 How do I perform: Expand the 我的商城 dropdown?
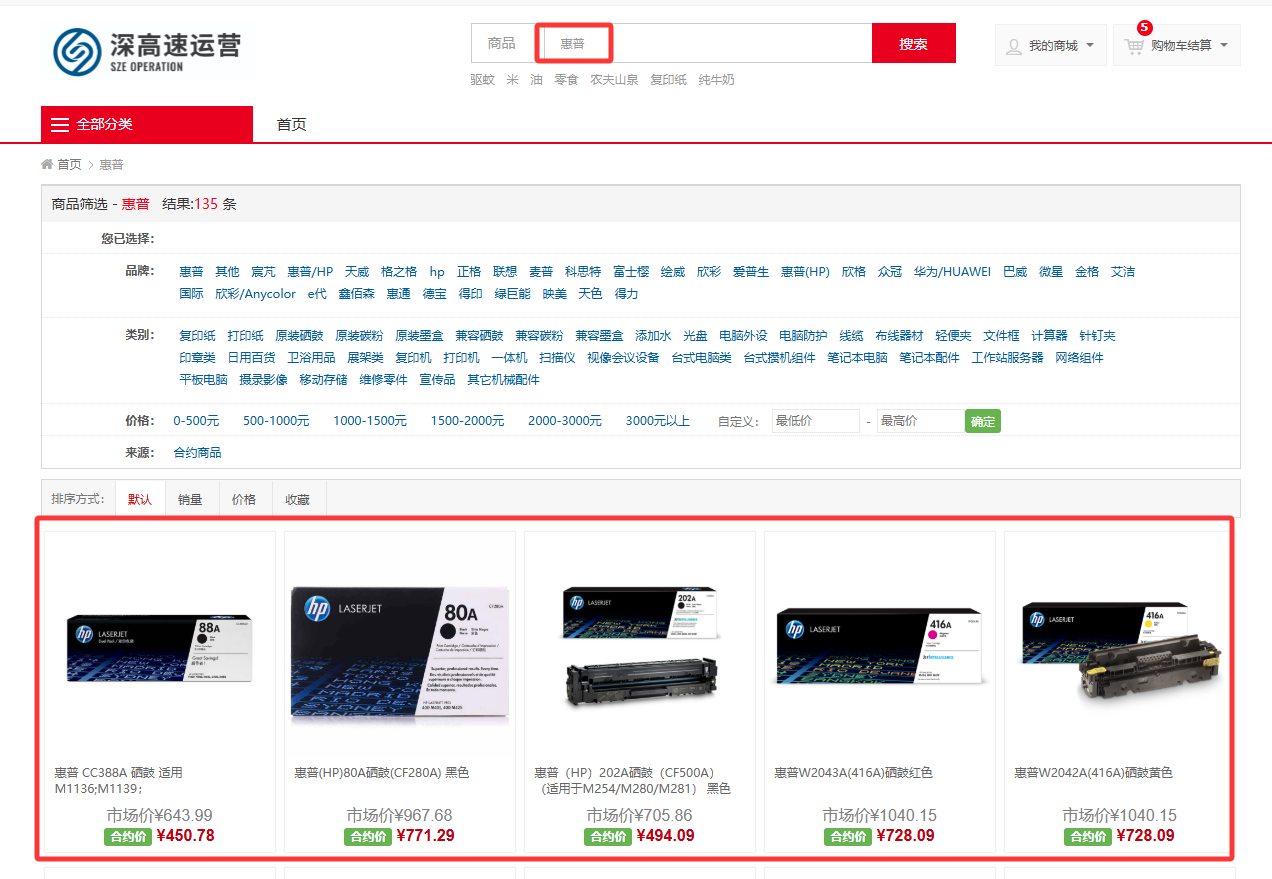point(1051,46)
